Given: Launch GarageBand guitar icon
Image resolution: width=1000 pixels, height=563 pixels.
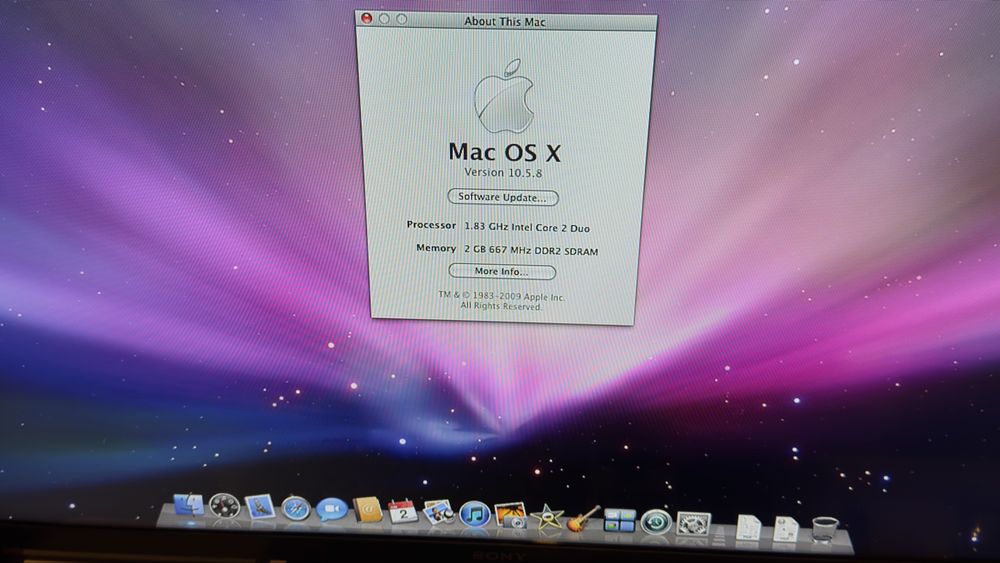Looking at the screenshot, I should 583,518.
